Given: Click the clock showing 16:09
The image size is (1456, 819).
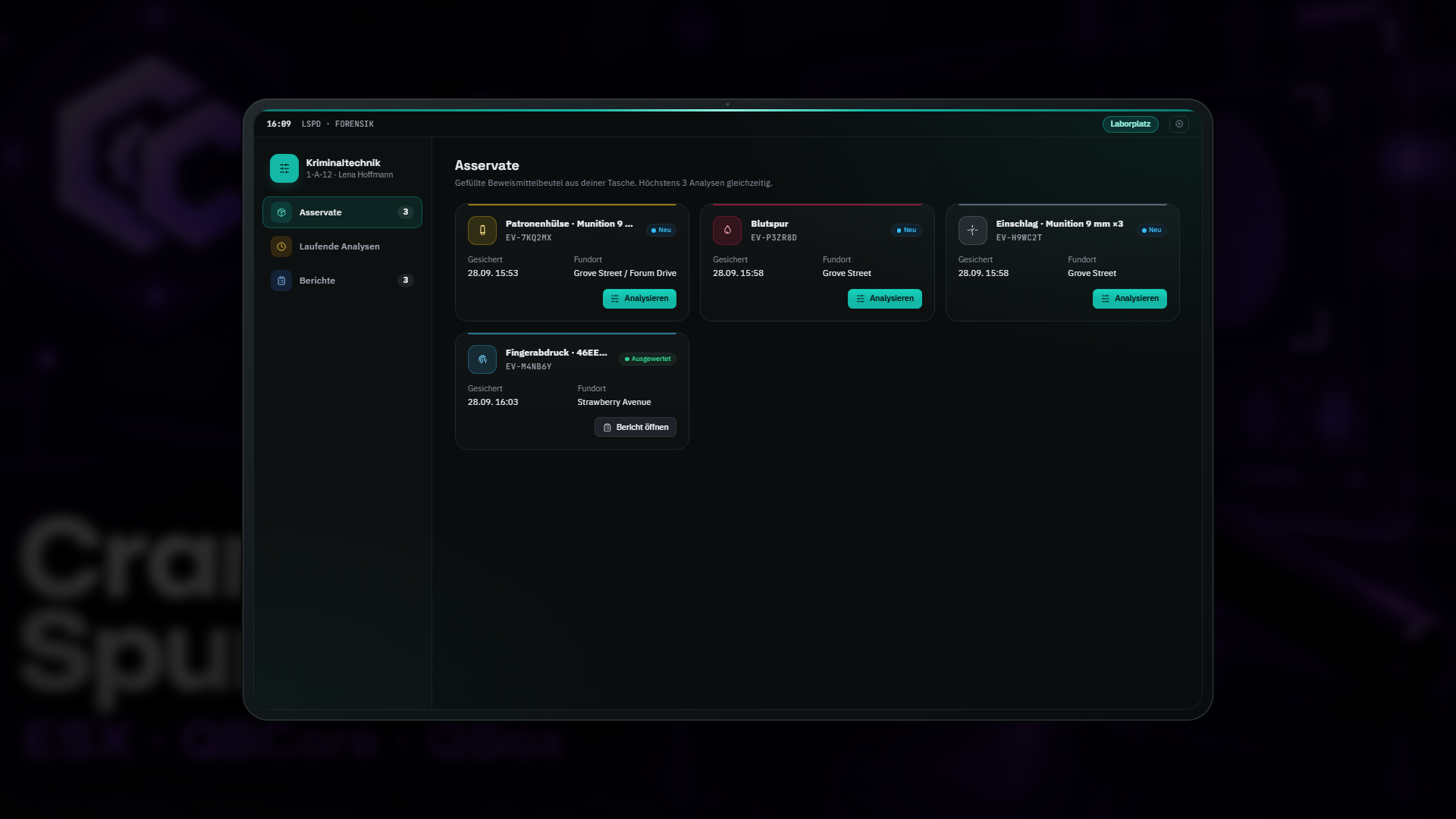Looking at the screenshot, I should pyautogui.click(x=278, y=124).
